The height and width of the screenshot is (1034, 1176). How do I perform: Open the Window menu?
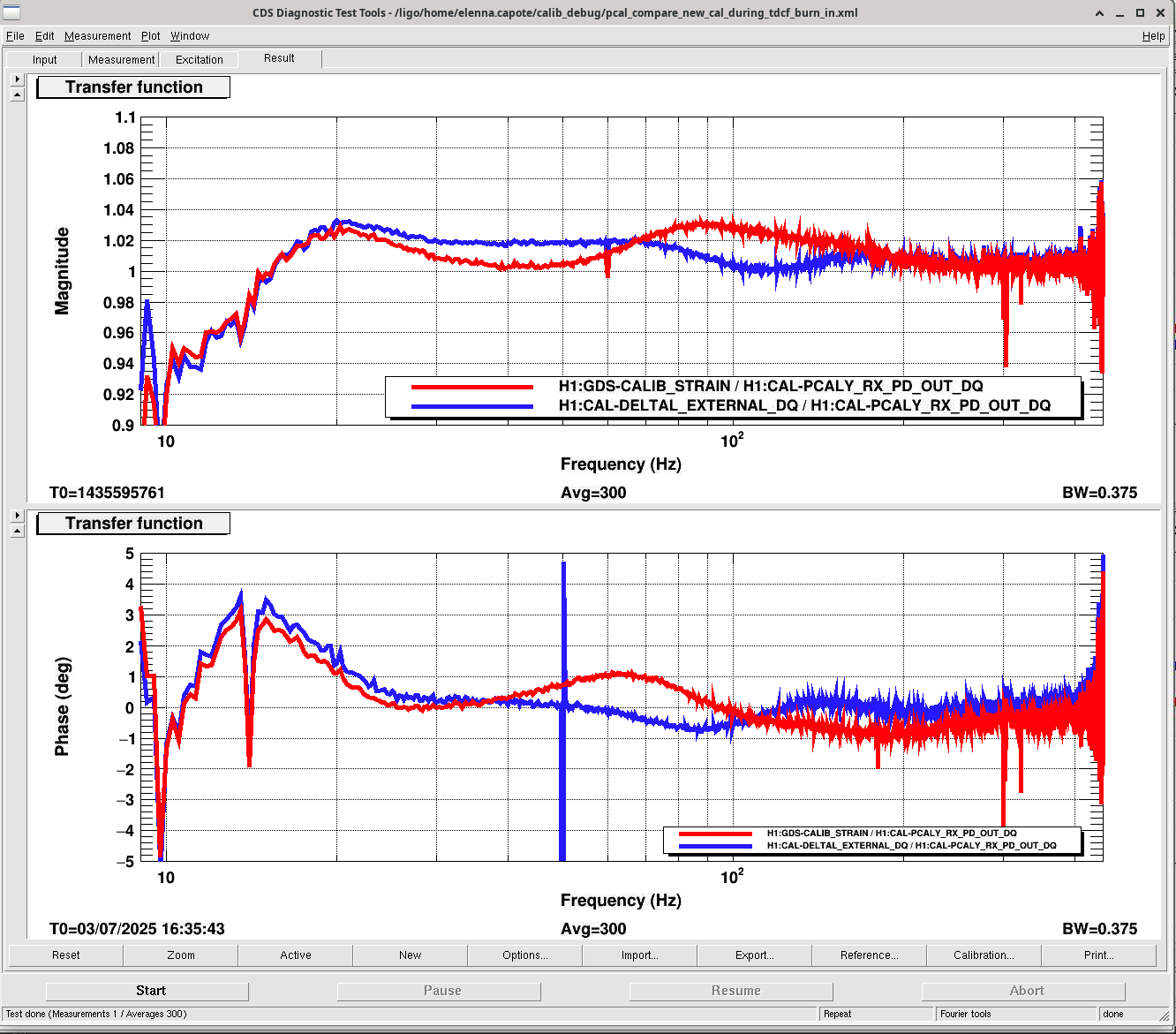190,36
